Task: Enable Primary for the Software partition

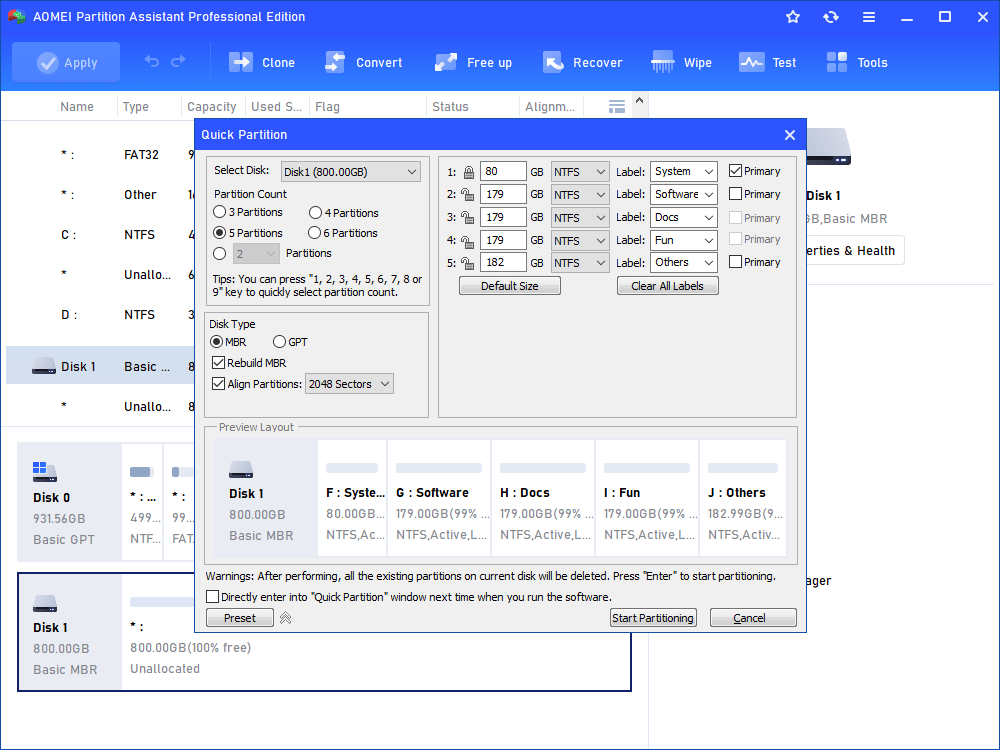Action: 736,194
